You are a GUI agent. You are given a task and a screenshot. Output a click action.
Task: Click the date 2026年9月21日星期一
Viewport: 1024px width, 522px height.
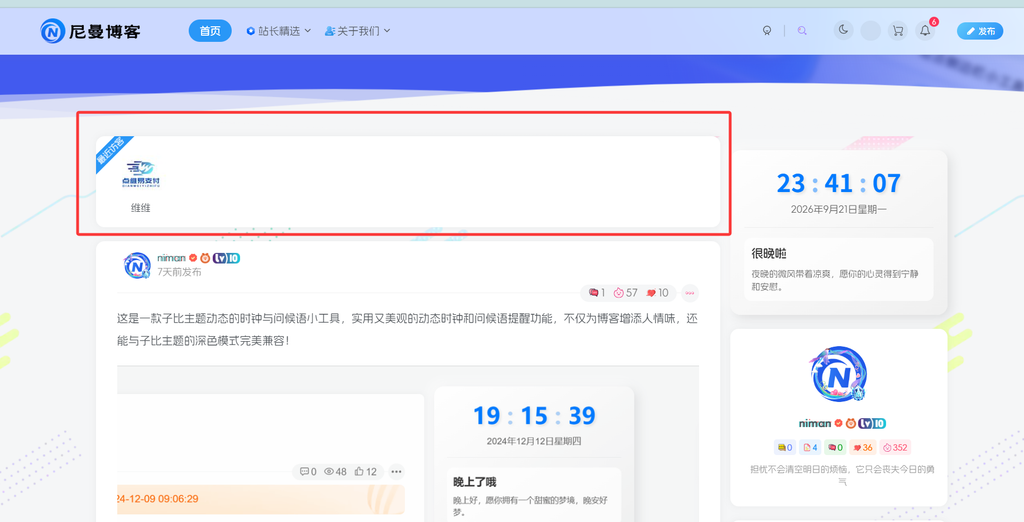tap(839, 210)
